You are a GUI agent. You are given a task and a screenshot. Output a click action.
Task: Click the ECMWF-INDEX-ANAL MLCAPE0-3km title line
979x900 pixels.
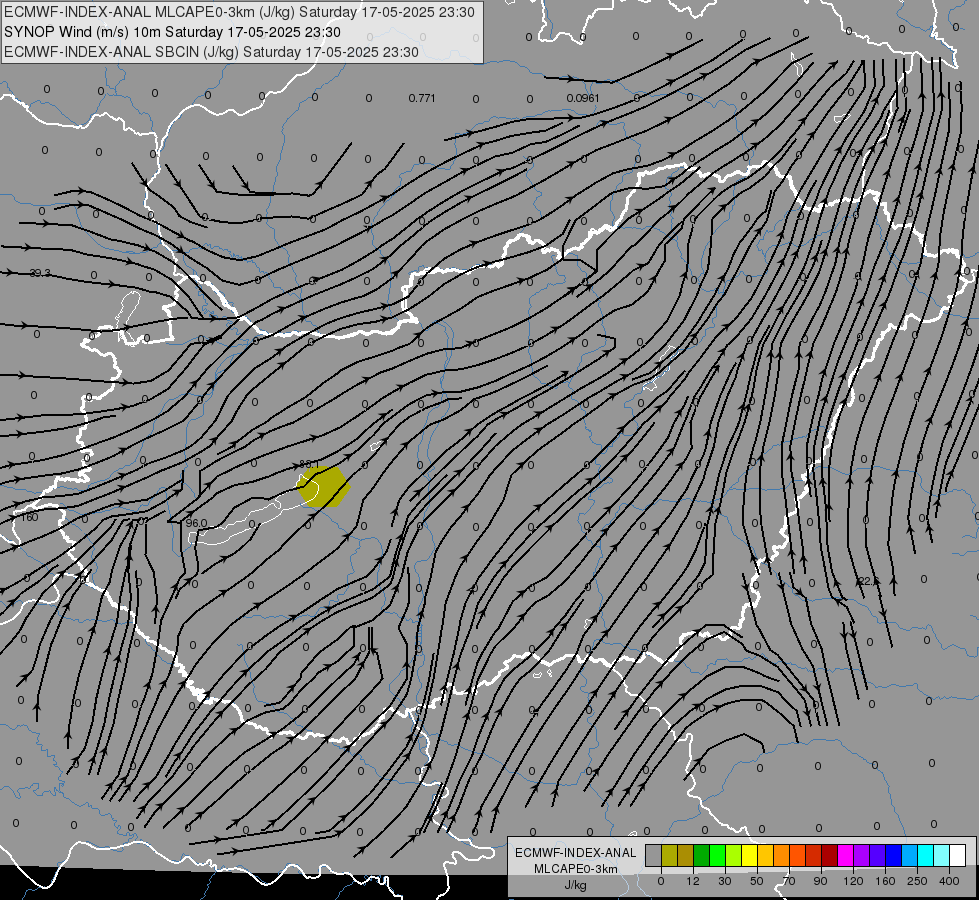239,12
